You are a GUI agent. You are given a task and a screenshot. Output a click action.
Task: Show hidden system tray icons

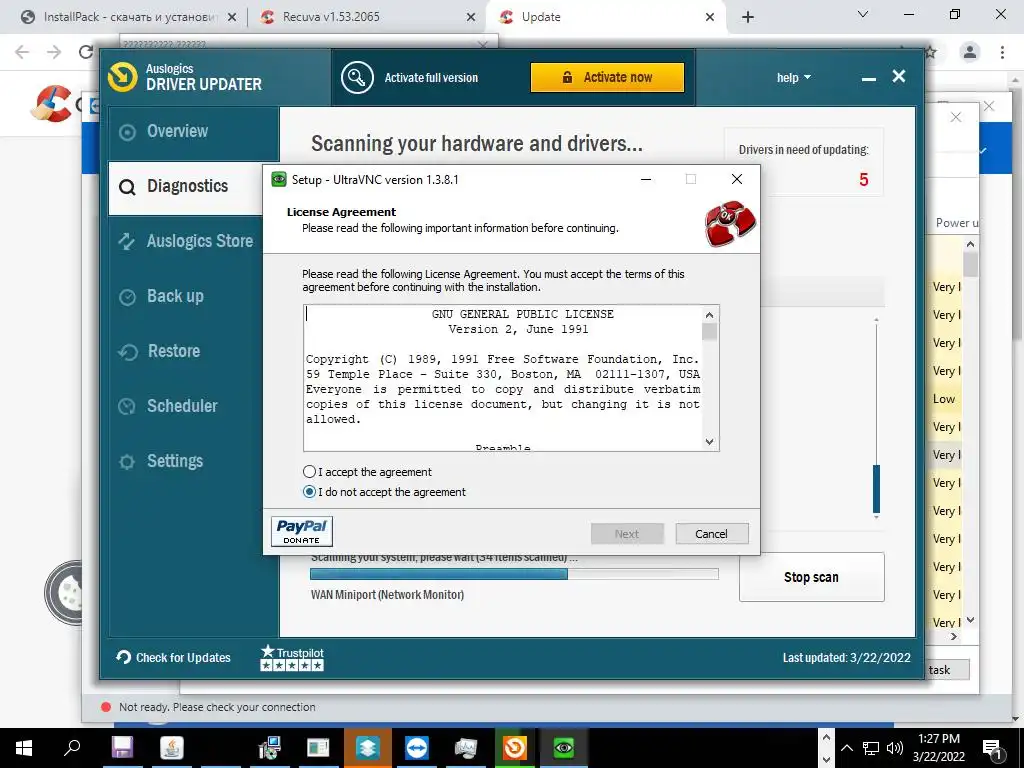847,748
